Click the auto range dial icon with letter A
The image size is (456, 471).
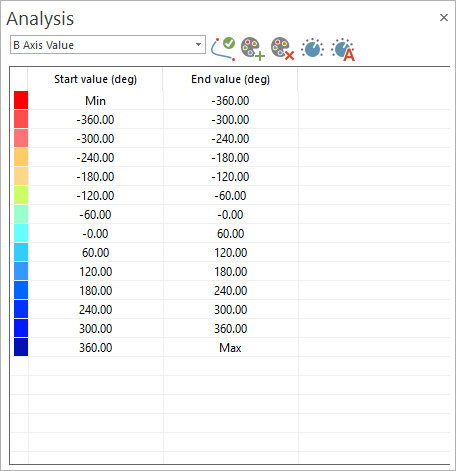coord(343,49)
